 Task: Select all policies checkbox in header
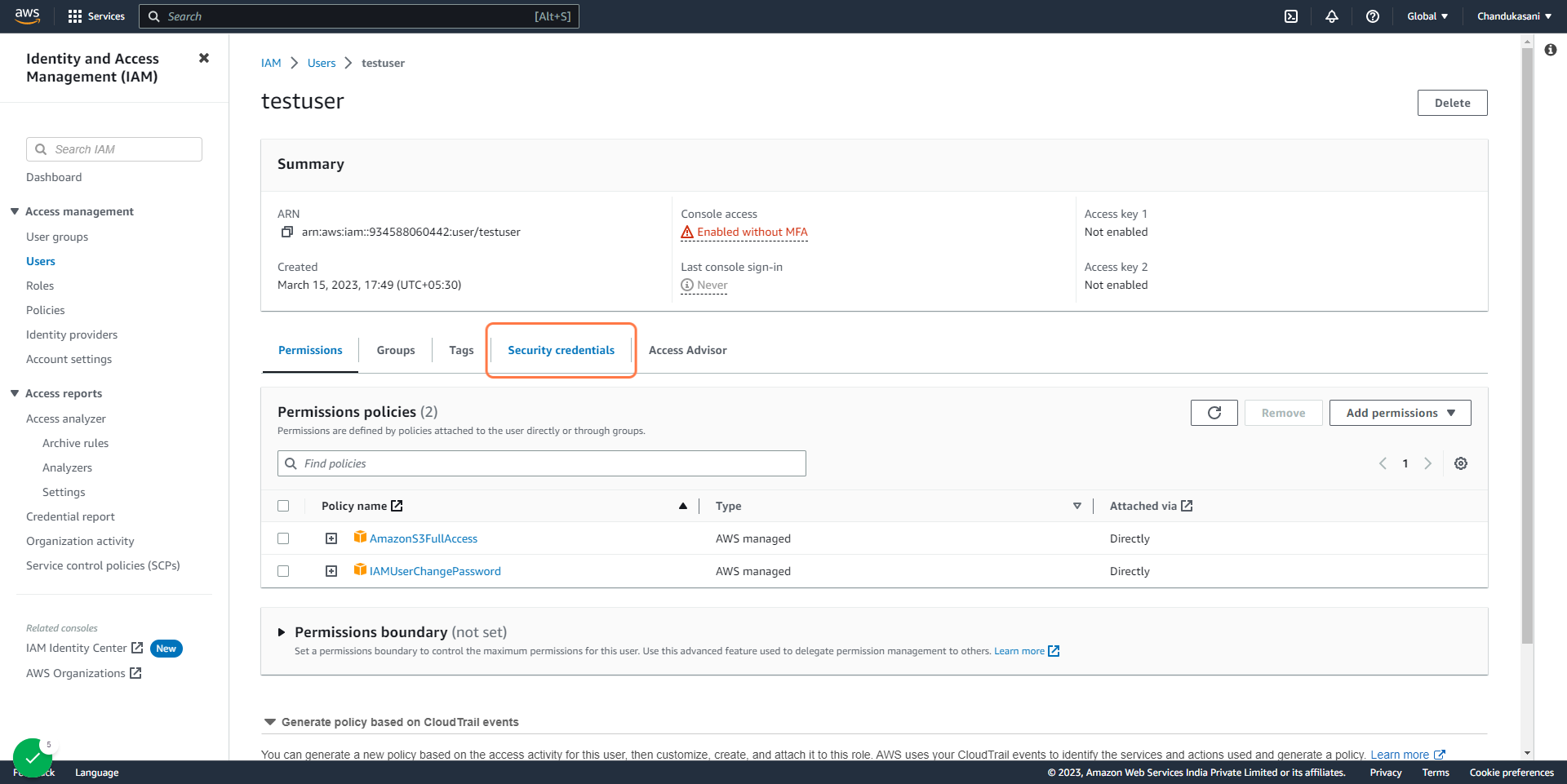283,506
